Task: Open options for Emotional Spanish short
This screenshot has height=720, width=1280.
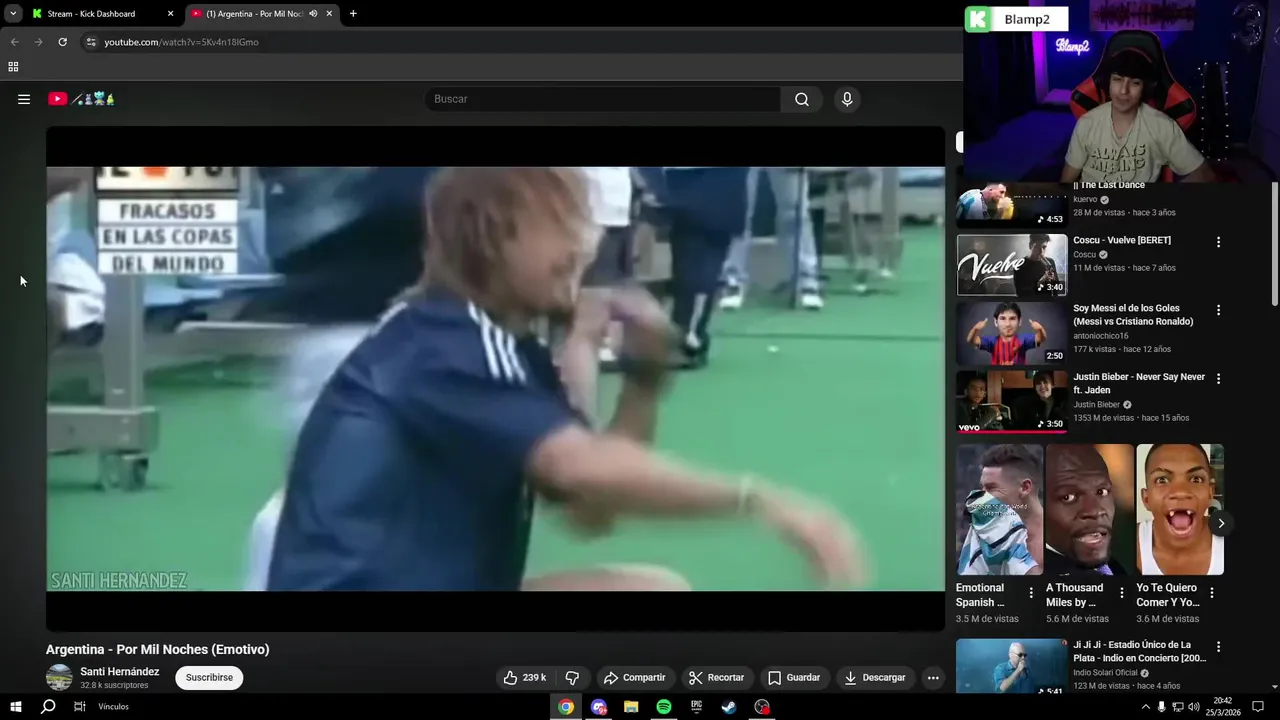Action: tap(1031, 593)
